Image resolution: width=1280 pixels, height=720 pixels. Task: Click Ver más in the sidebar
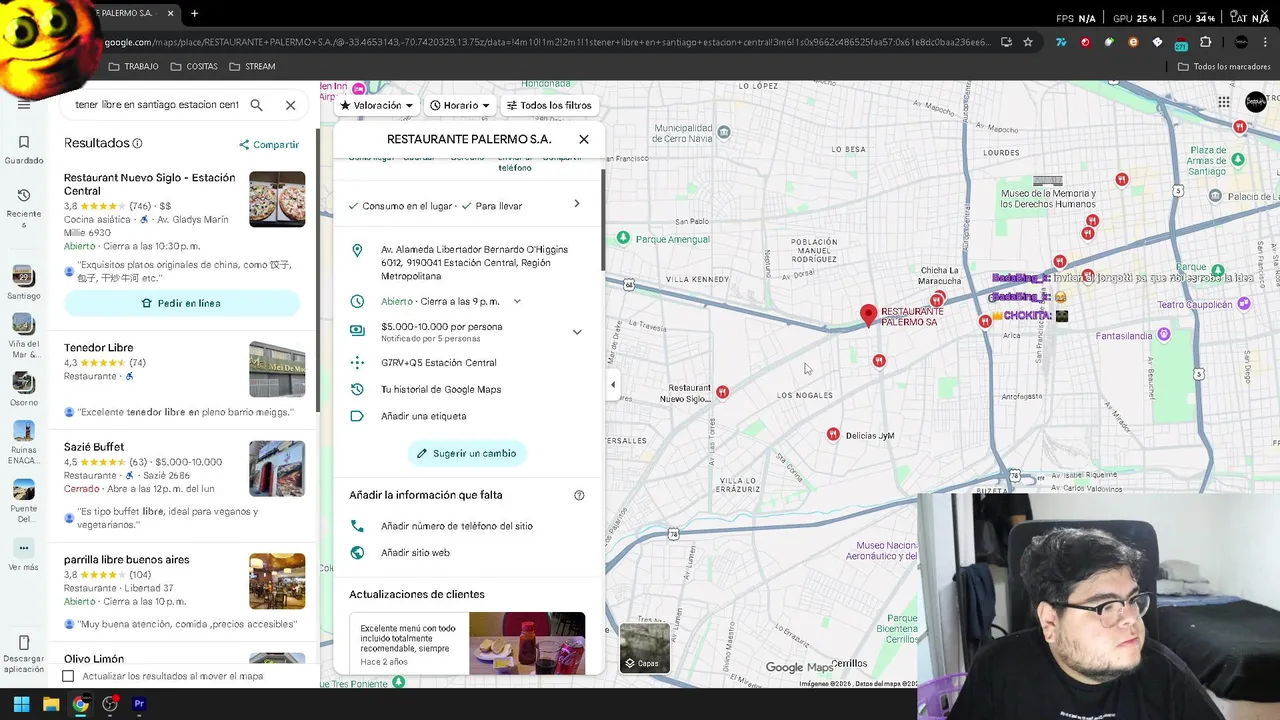coord(24,556)
